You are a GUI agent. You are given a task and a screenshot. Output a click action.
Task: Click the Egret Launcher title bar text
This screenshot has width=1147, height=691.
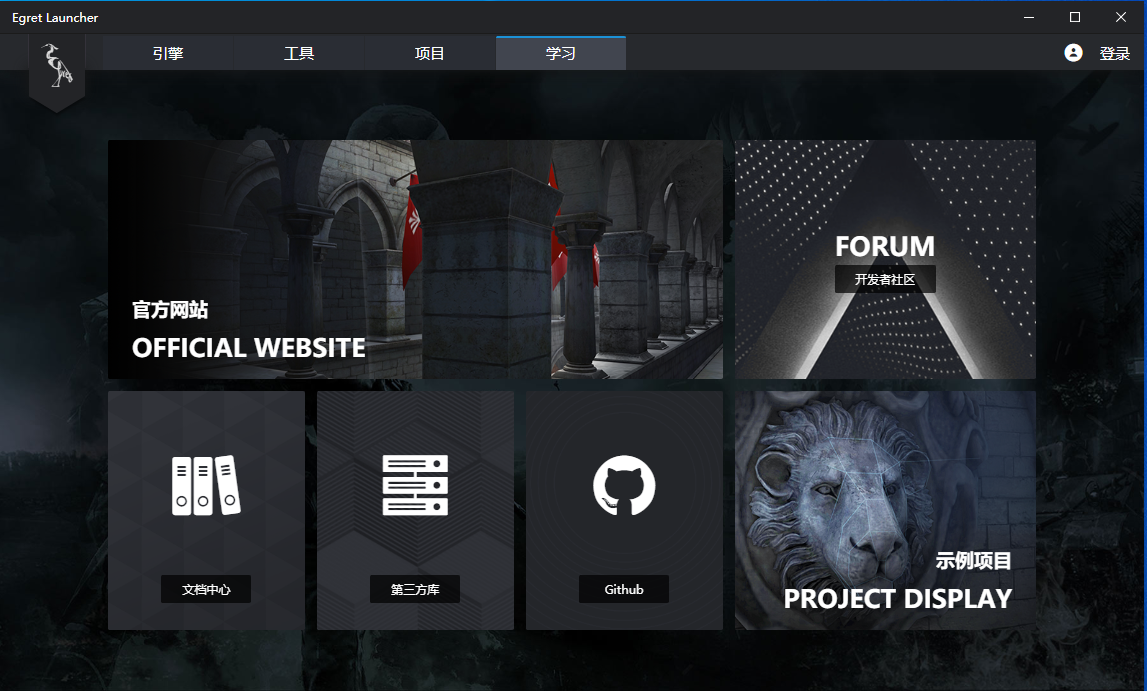point(55,17)
